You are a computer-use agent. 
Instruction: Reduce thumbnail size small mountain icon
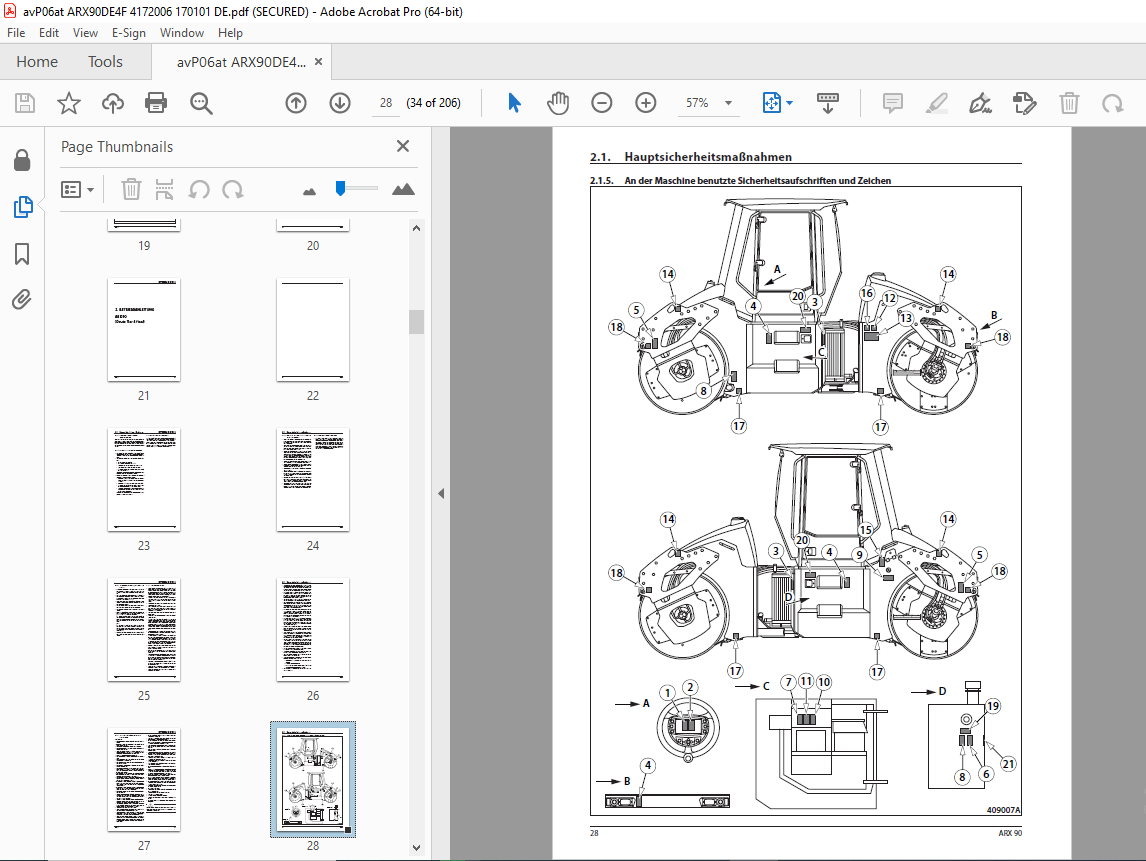pos(309,191)
